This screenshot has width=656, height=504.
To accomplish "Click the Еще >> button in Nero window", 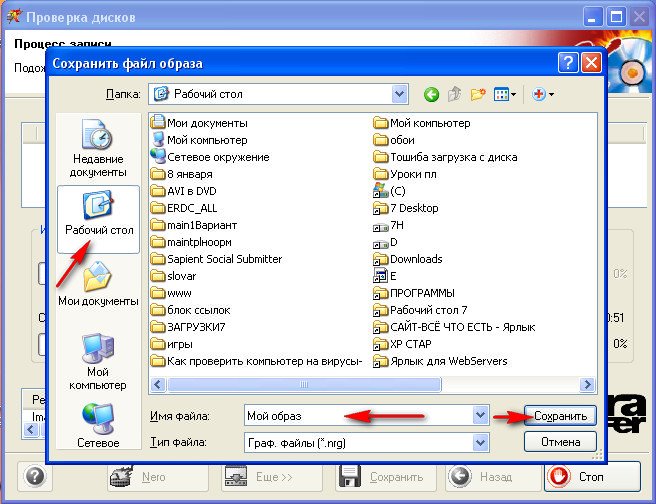I will (272, 477).
